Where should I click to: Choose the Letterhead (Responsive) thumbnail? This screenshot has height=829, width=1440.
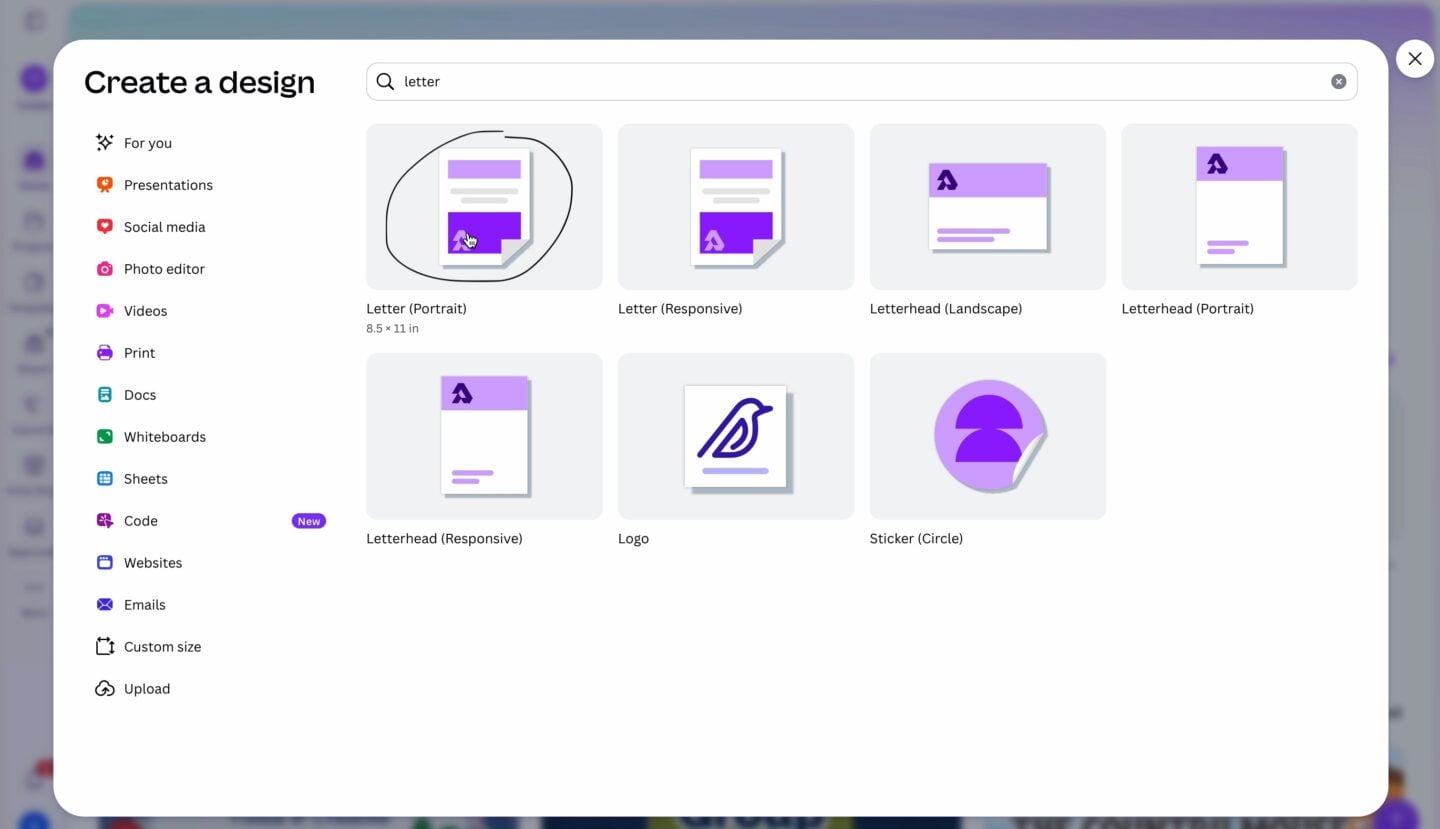click(484, 436)
